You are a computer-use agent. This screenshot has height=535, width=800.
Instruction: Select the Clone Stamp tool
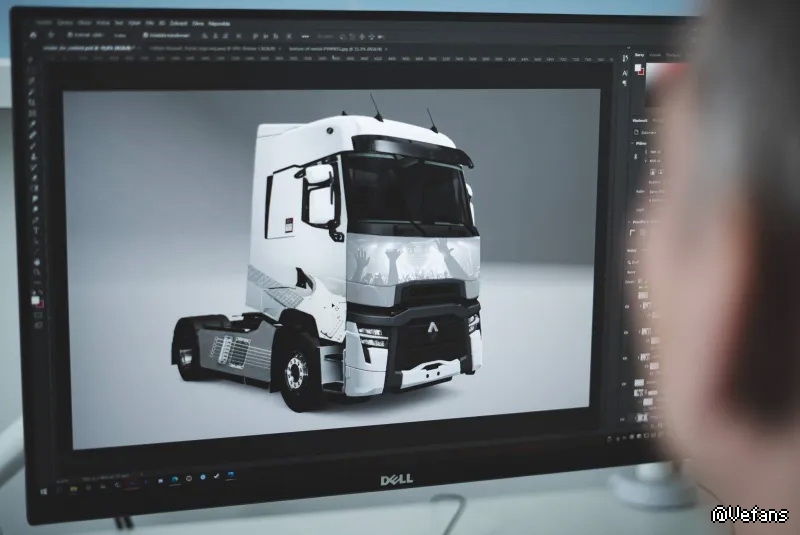point(34,157)
